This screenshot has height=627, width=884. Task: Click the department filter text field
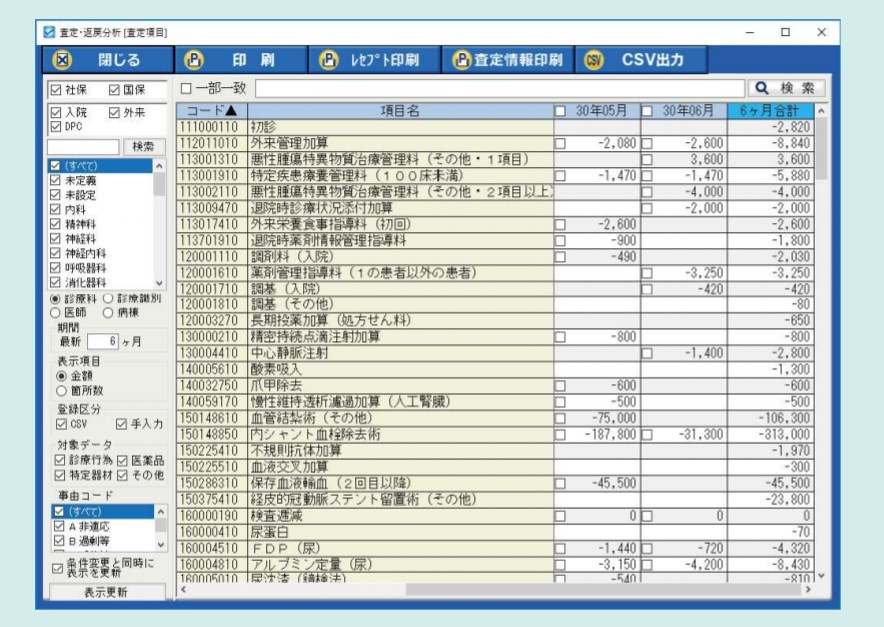click(x=83, y=147)
